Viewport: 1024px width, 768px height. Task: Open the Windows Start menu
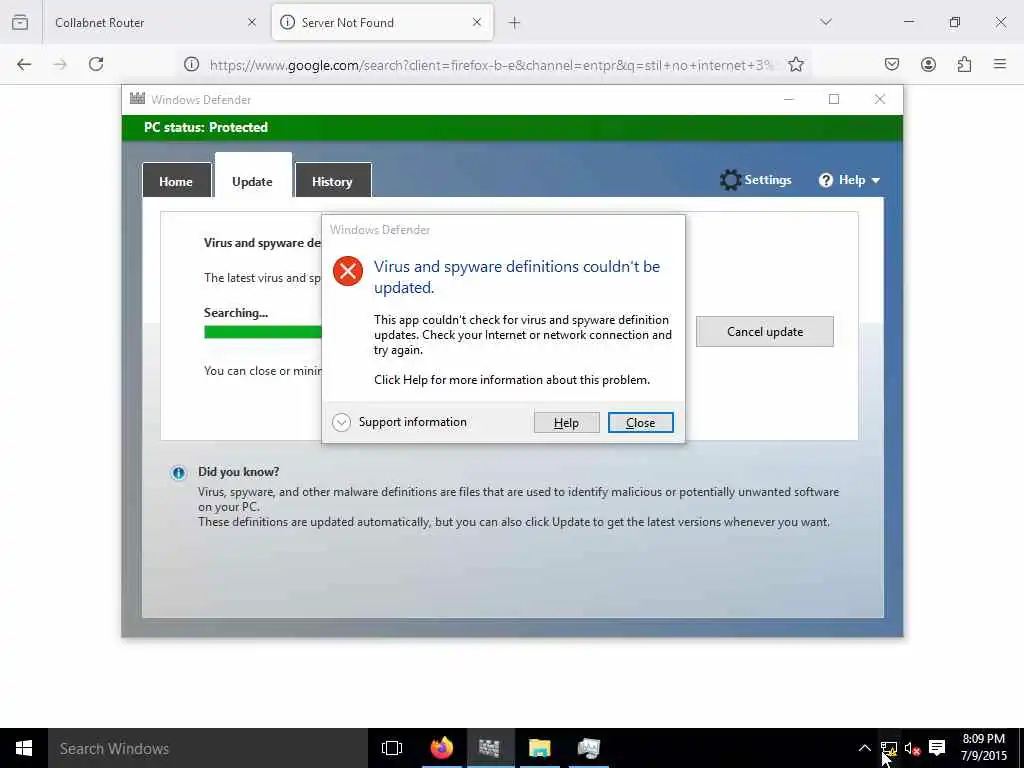[24, 748]
